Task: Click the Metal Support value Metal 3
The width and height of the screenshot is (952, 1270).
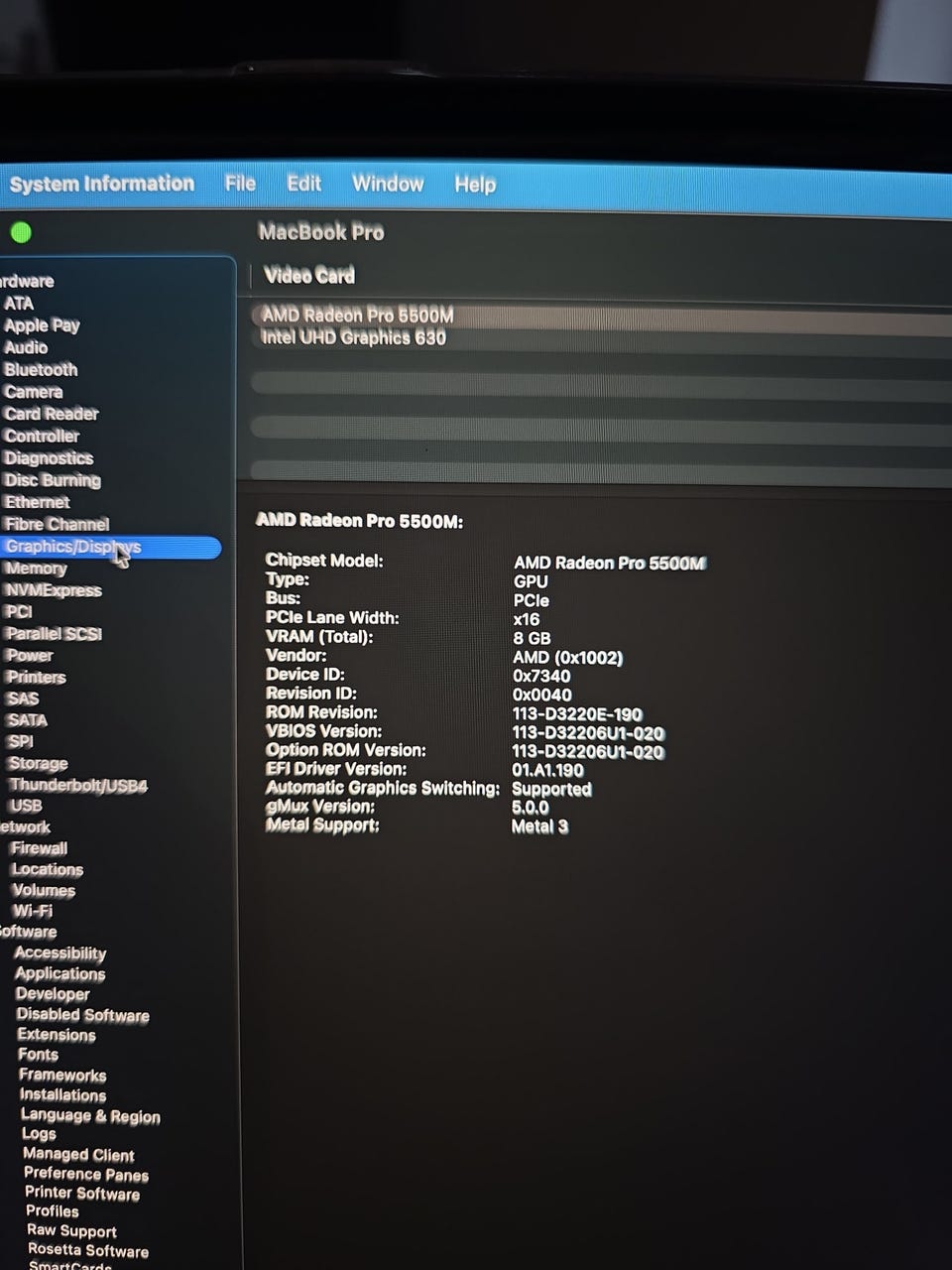Action: coord(539,826)
